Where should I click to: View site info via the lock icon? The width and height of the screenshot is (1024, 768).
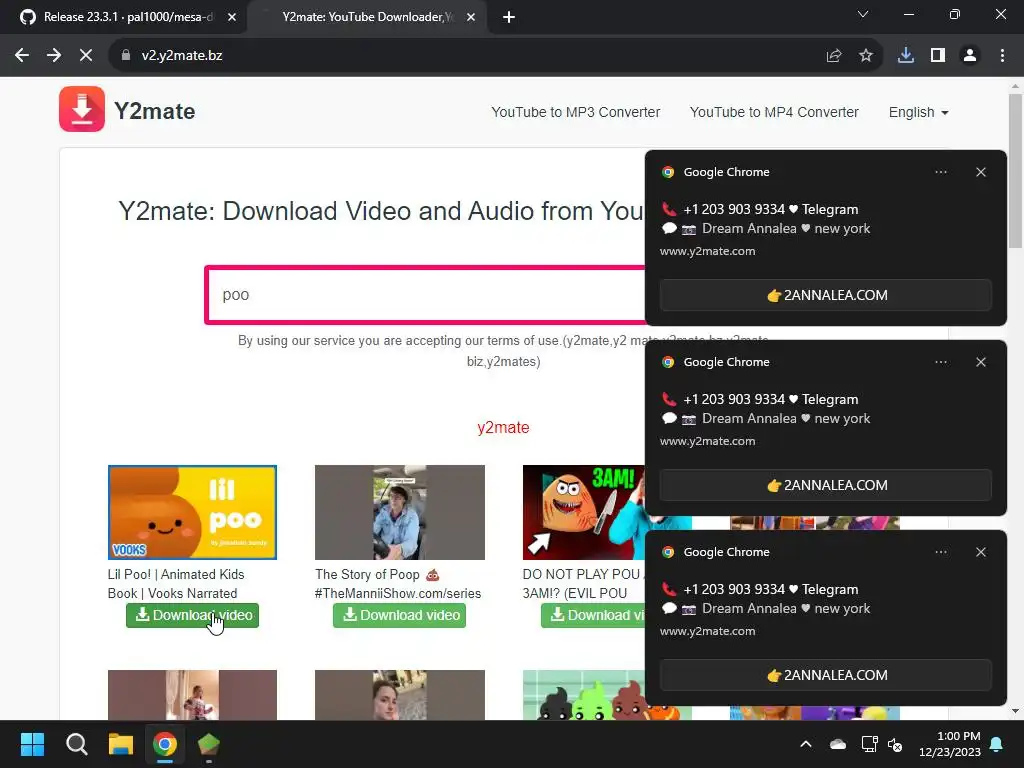point(126,56)
